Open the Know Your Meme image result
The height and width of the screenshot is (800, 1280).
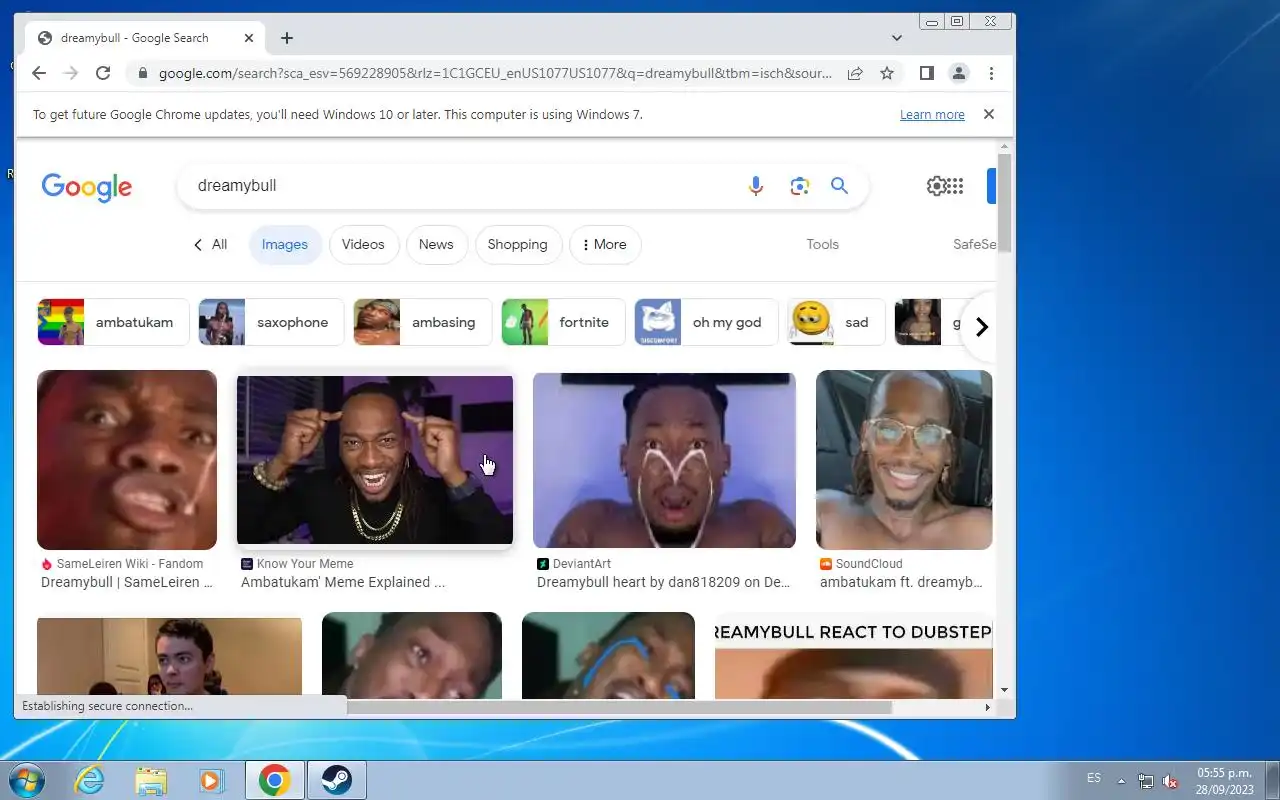click(375, 460)
